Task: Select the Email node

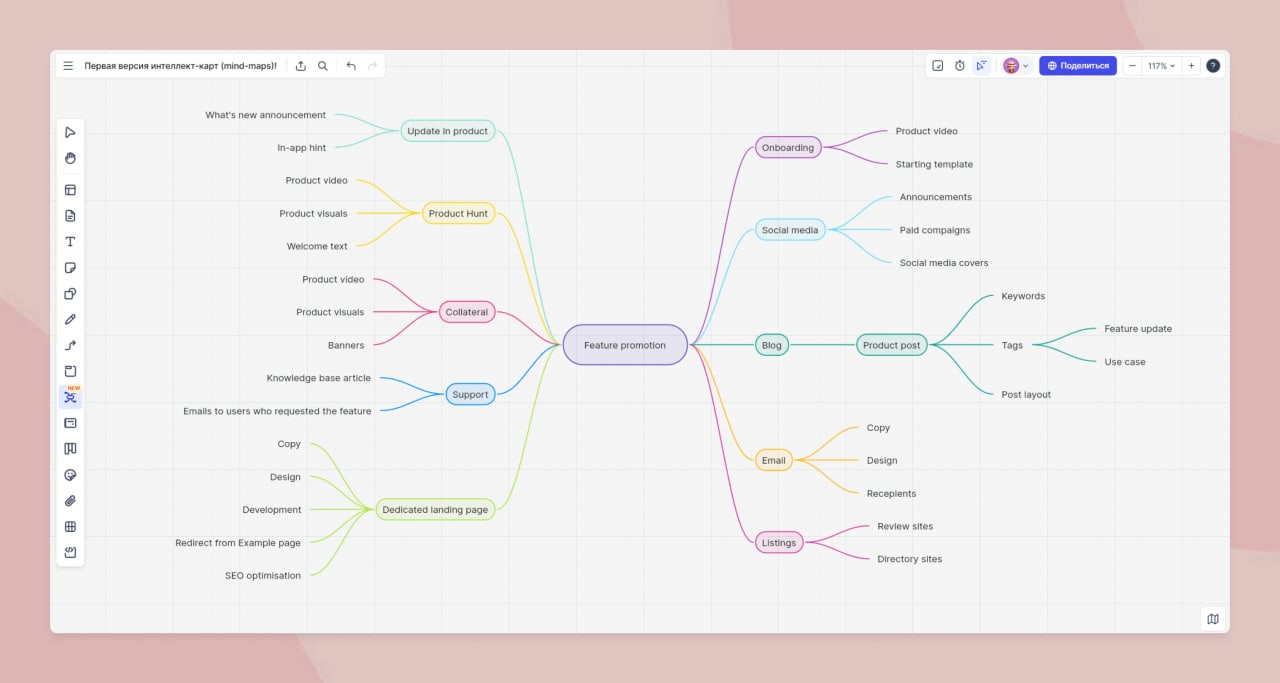Action: pos(774,460)
